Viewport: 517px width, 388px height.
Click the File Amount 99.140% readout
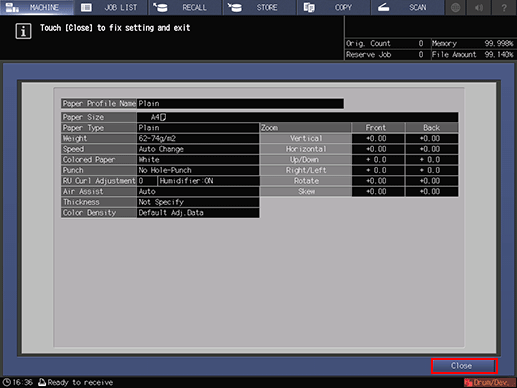click(x=473, y=55)
